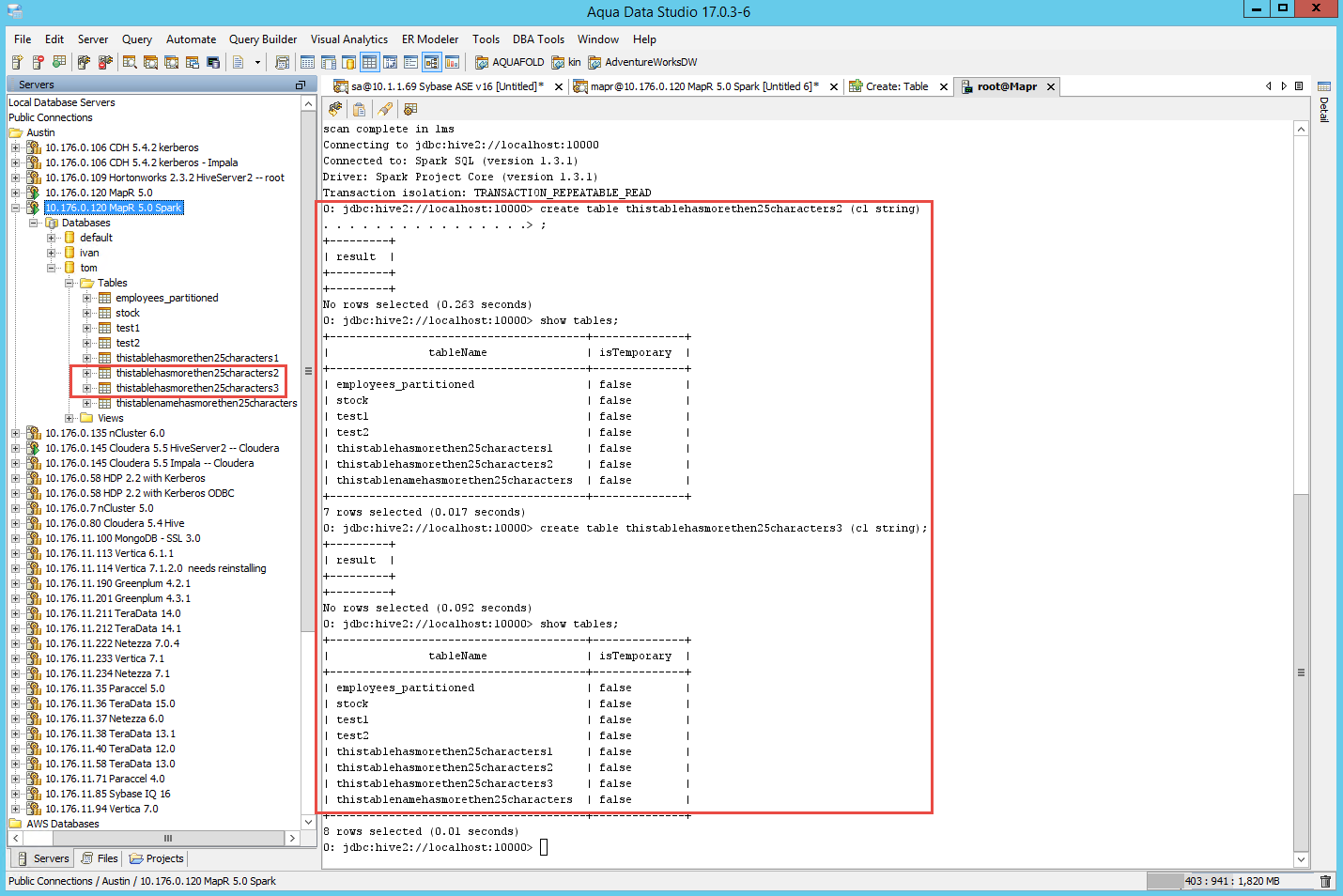Click the bar chart Visual Analytics icon

click(x=452, y=62)
